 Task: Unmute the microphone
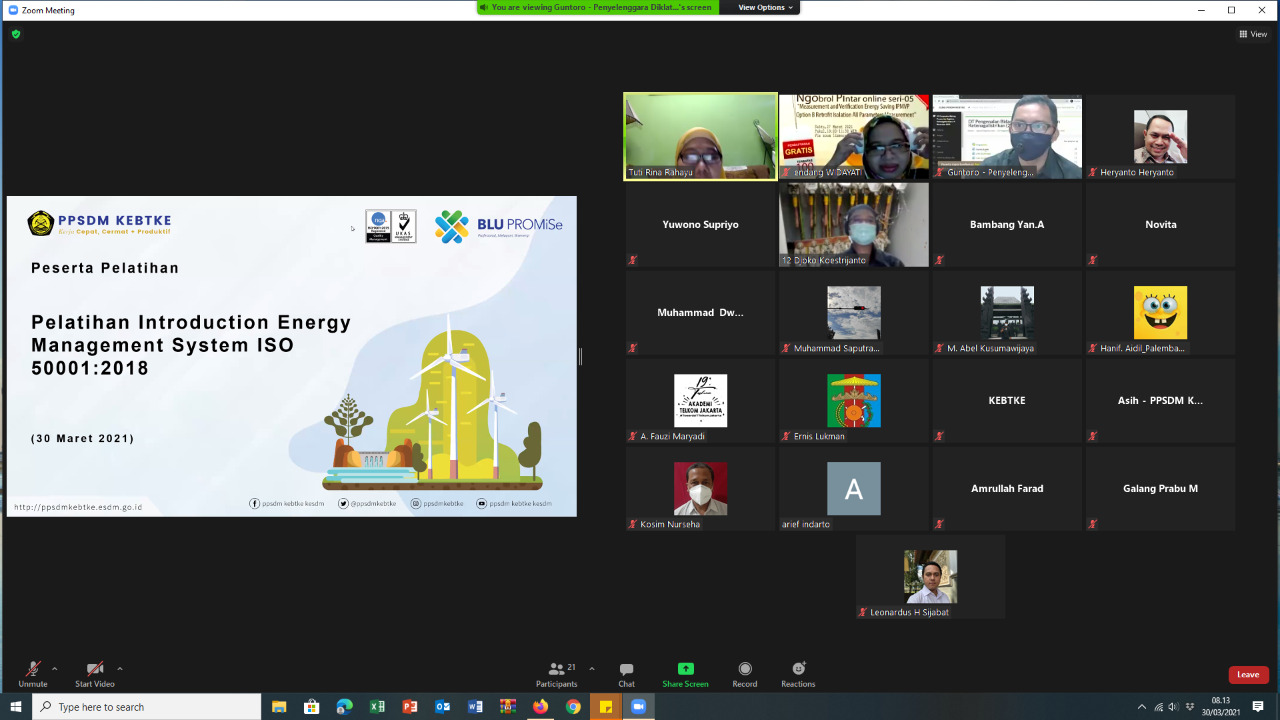coord(32,673)
